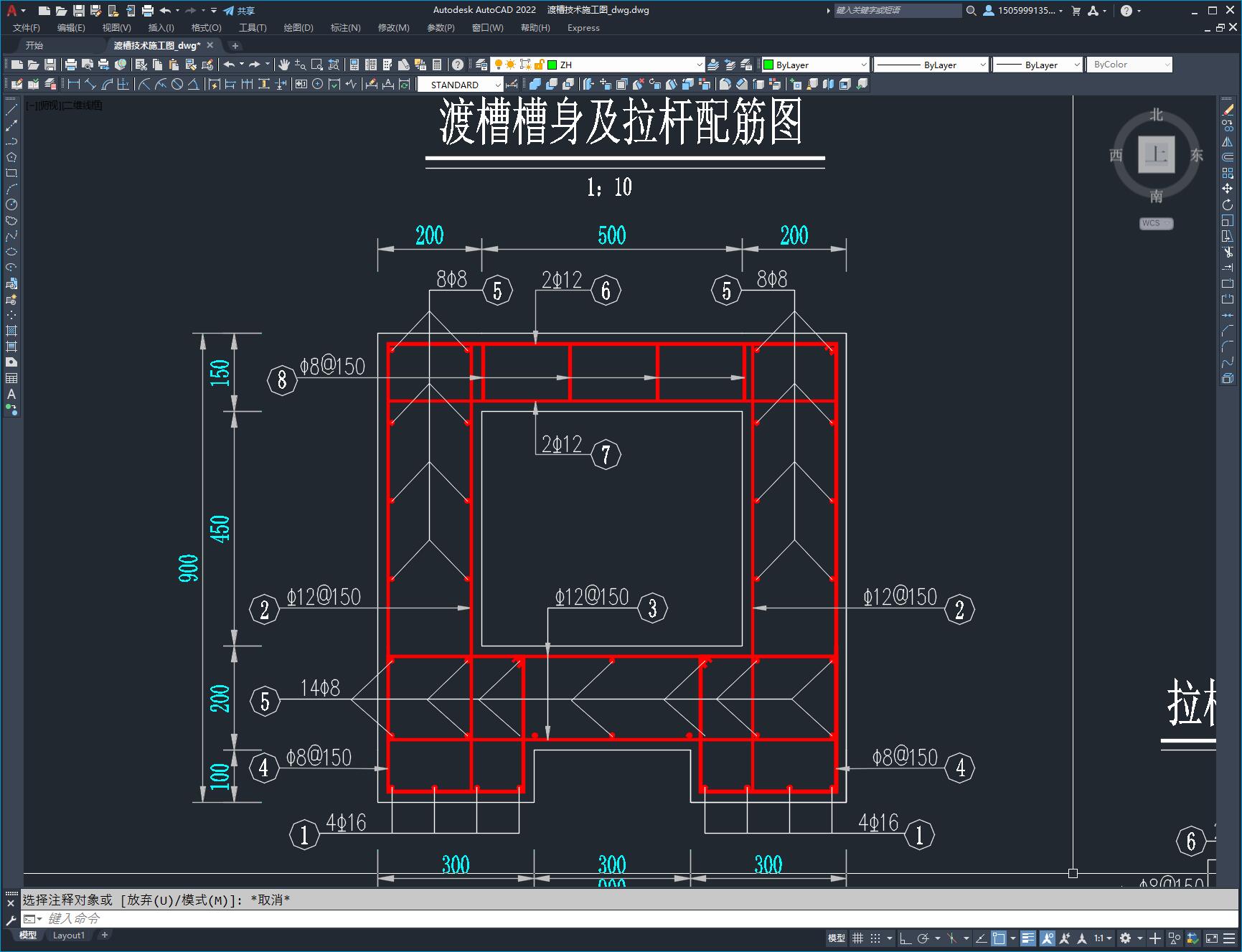Switch to the 开始 tab
This screenshot has height=952, width=1242.
[x=34, y=45]
